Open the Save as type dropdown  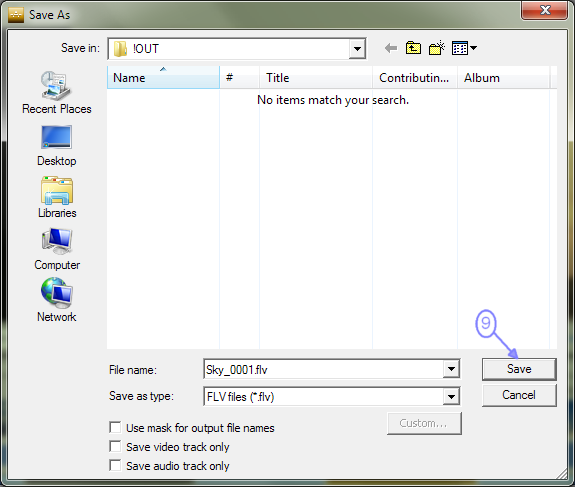(x=451, y=397)
